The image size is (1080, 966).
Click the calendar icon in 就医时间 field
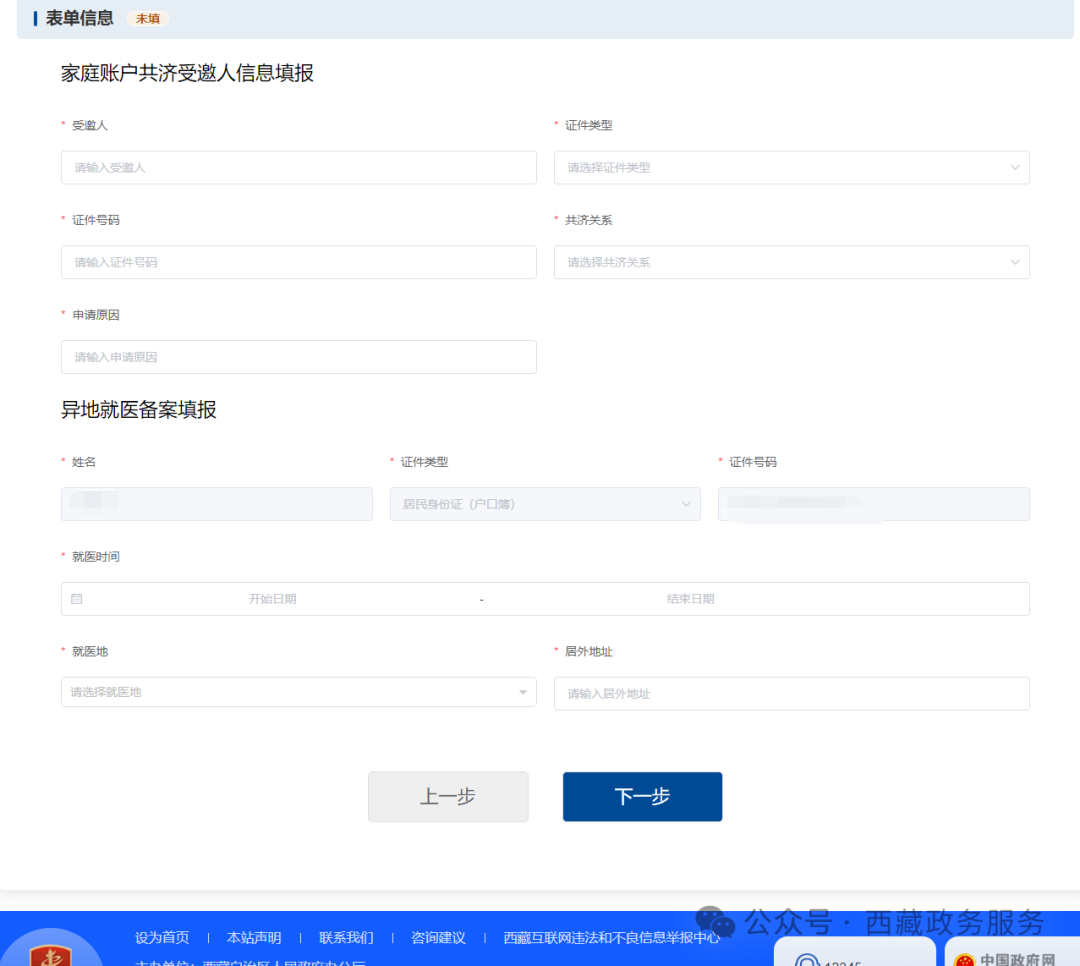pyautogui.click(x=77, y=599)
